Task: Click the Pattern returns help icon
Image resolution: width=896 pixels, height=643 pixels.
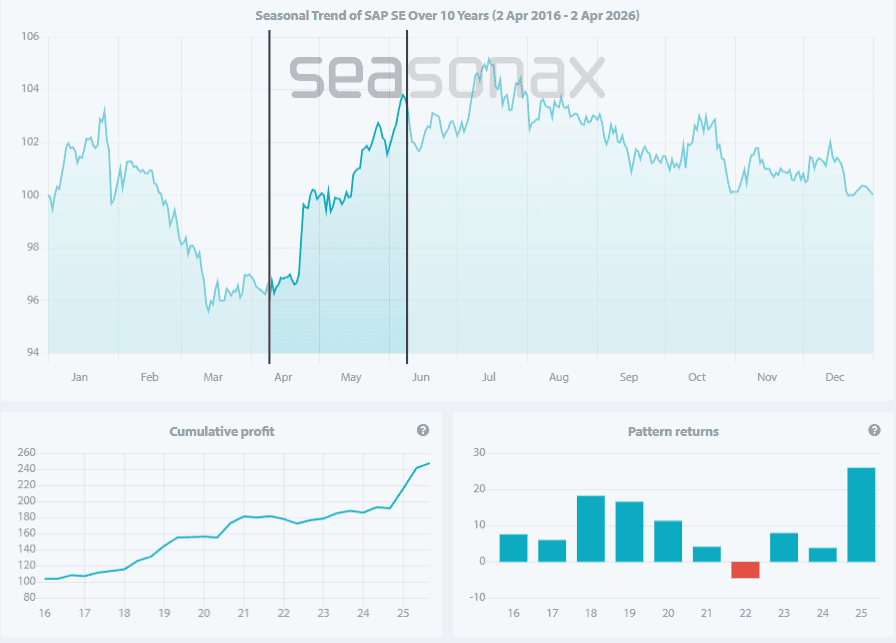Action: pyautogui.click(x=875, y=430)
